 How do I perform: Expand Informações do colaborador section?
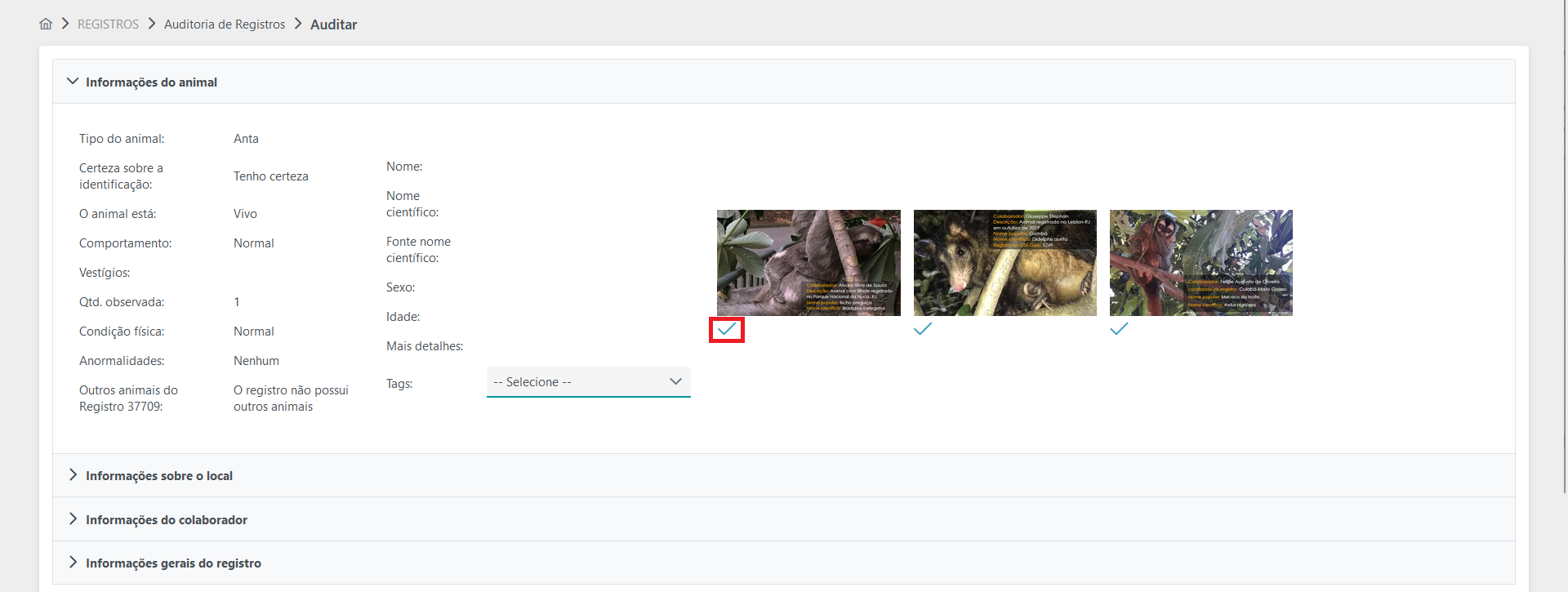pos(784,519)
